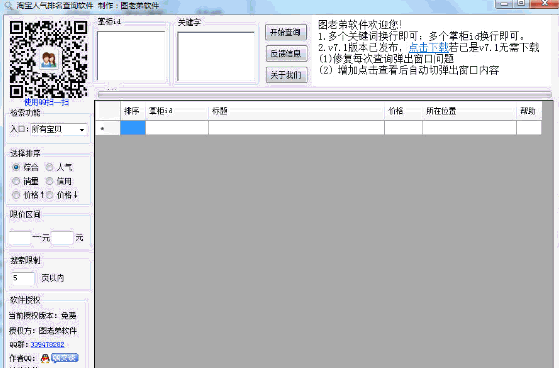
Task: Select the 人气 sort radio button
Action: tap(50, 167)
